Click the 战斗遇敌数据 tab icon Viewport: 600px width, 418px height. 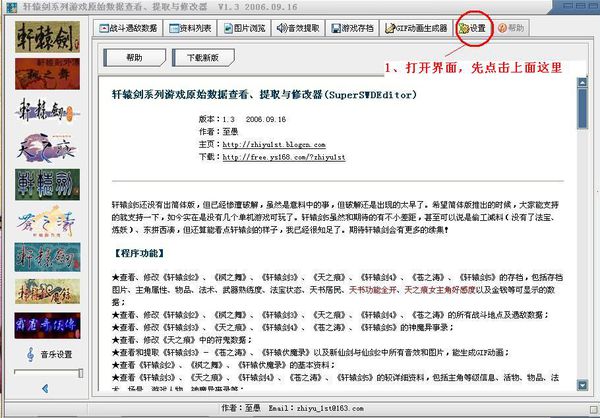[x=104, y=28]
